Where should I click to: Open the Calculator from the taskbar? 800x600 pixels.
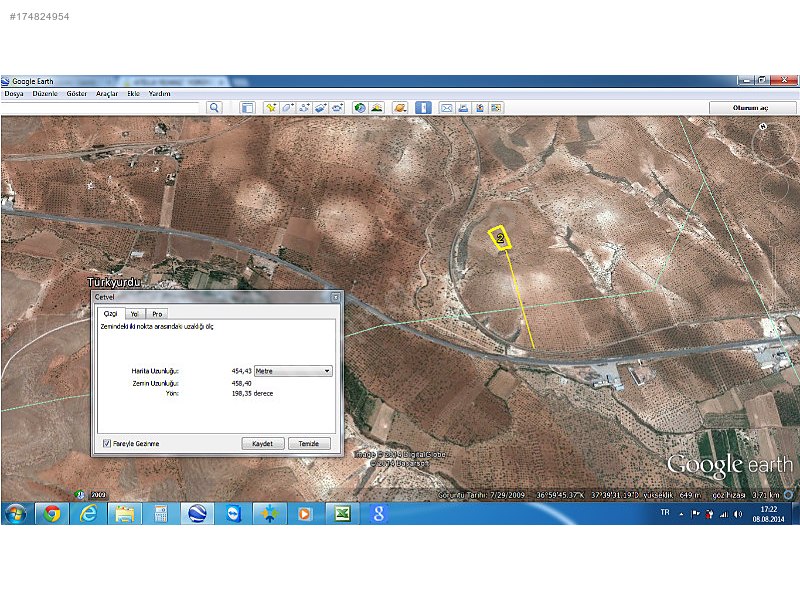[161, 513]
